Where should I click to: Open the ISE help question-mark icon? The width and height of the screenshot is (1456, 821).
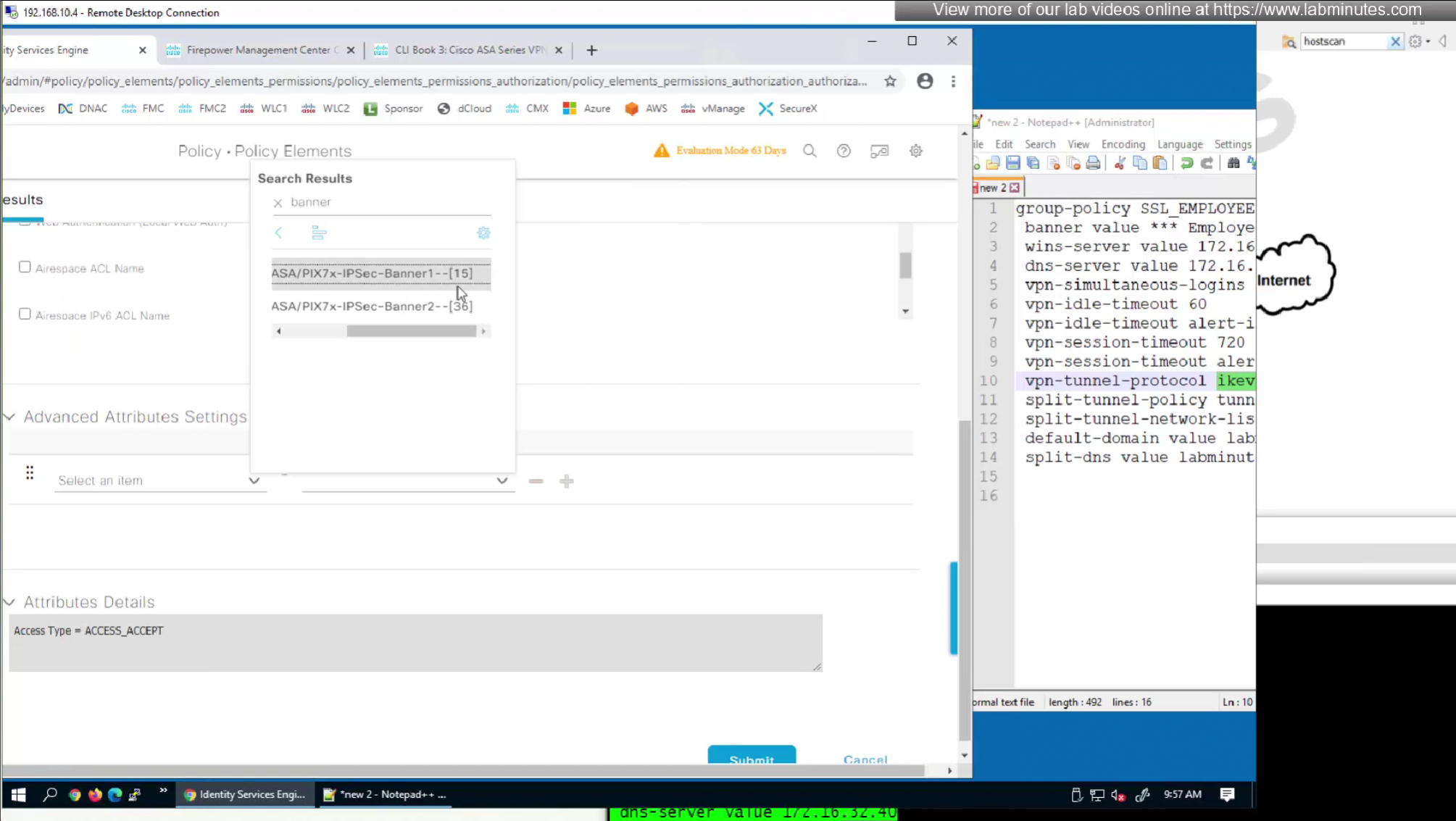coord(844,151)
